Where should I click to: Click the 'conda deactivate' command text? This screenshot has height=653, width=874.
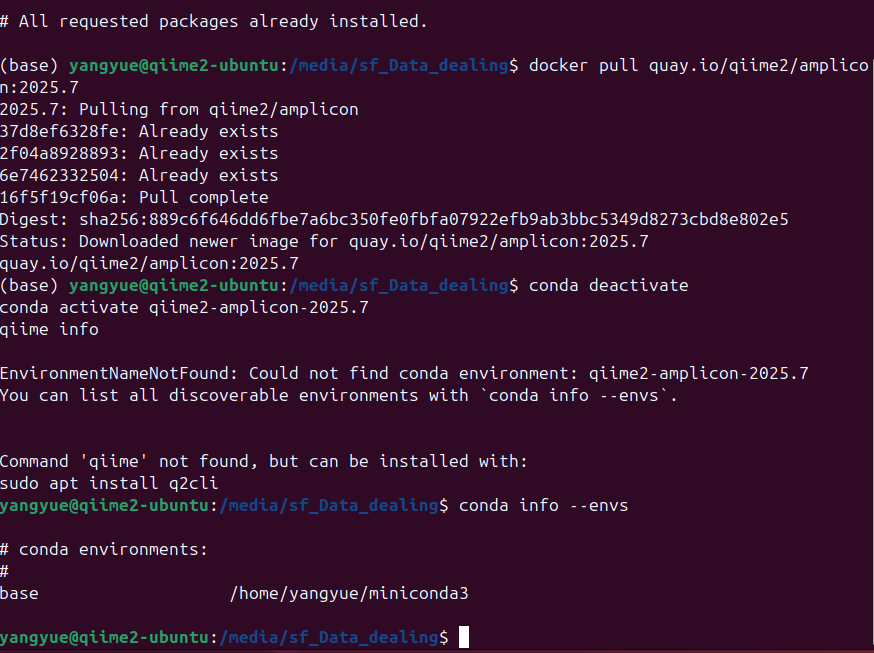608,285
